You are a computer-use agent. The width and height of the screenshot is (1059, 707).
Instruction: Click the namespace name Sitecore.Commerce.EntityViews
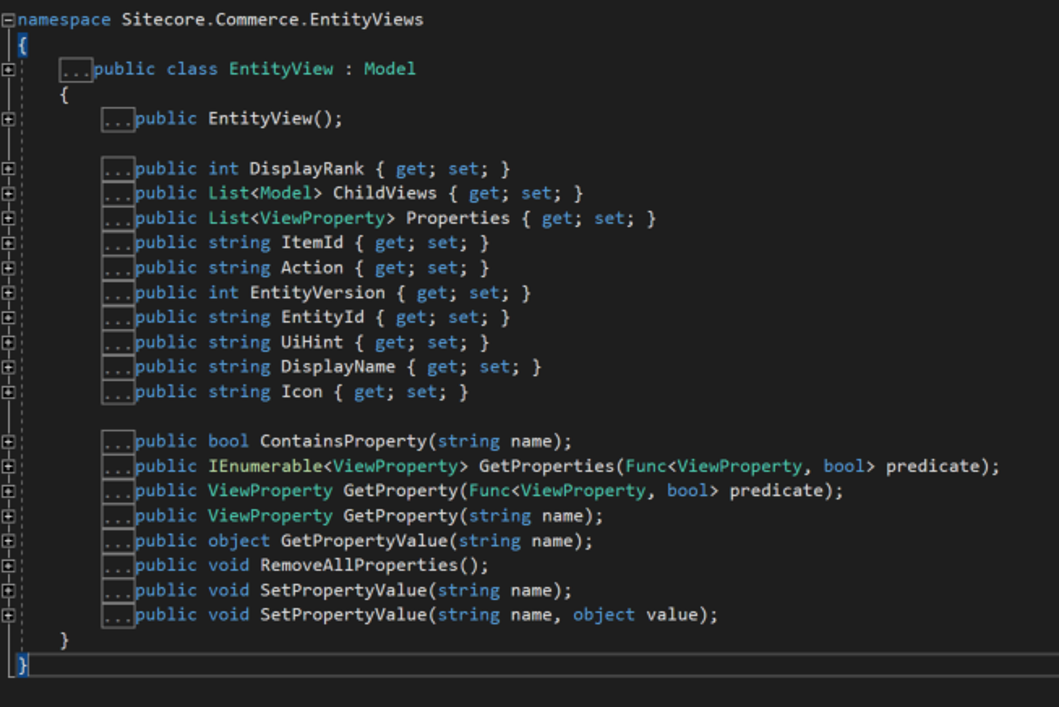tap(272, 20)
